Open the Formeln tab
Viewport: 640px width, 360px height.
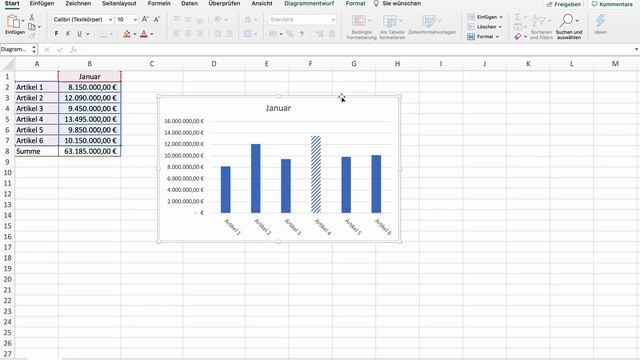(x=159, y=4)
